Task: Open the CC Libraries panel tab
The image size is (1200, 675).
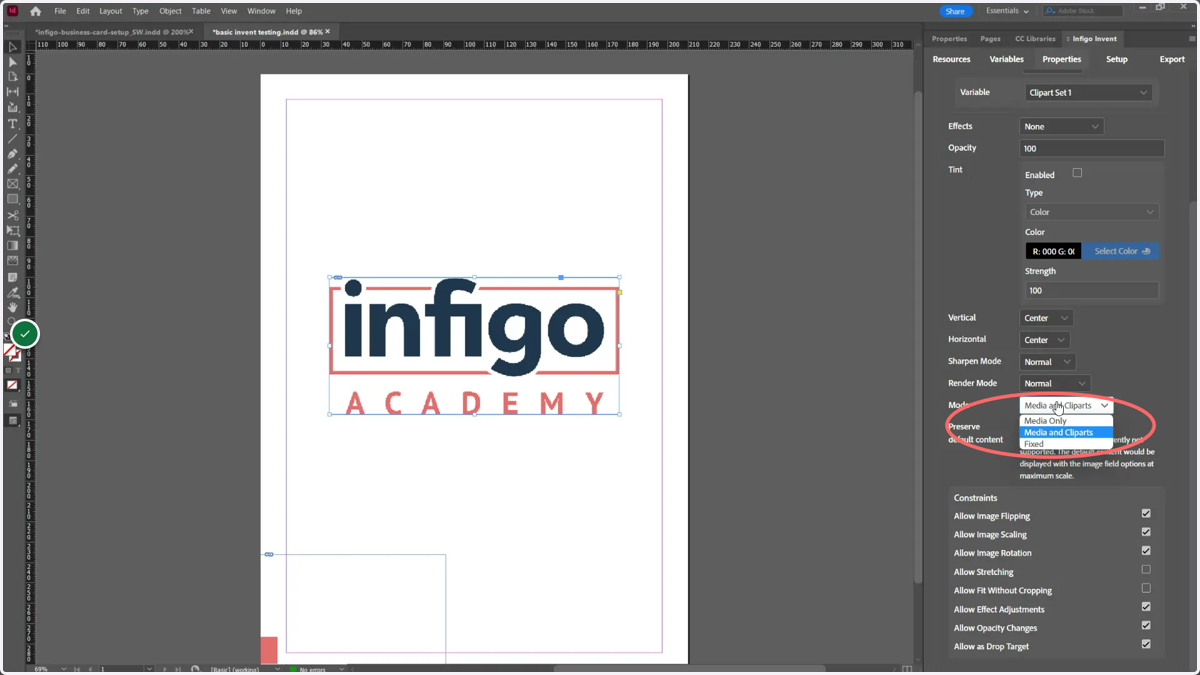Action: (1035, 39)
